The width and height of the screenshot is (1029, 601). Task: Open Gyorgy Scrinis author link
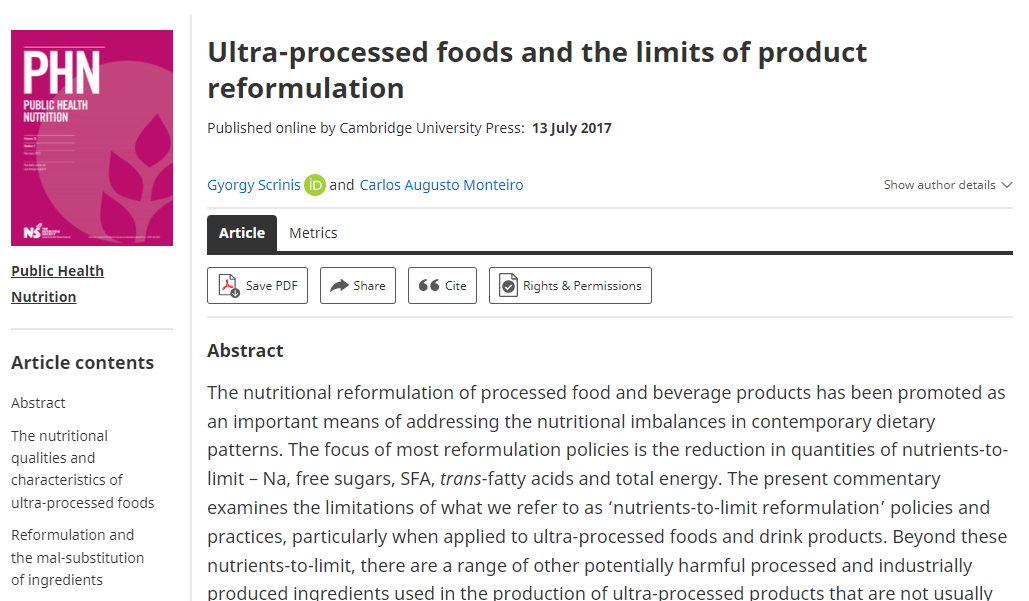(x=254, y=185)
